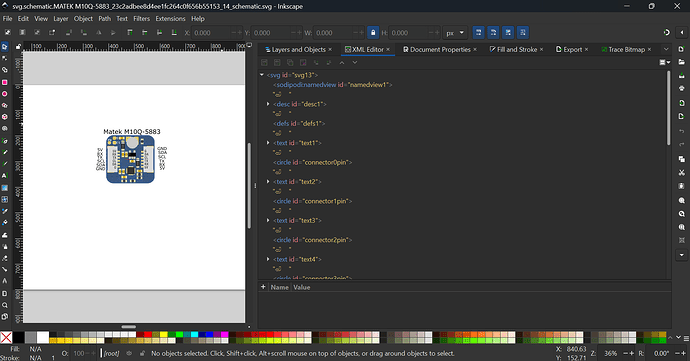This screenshot has height=361, width=690.
Task: Select the Selector arrow tool
Action: tap(4, 47)
